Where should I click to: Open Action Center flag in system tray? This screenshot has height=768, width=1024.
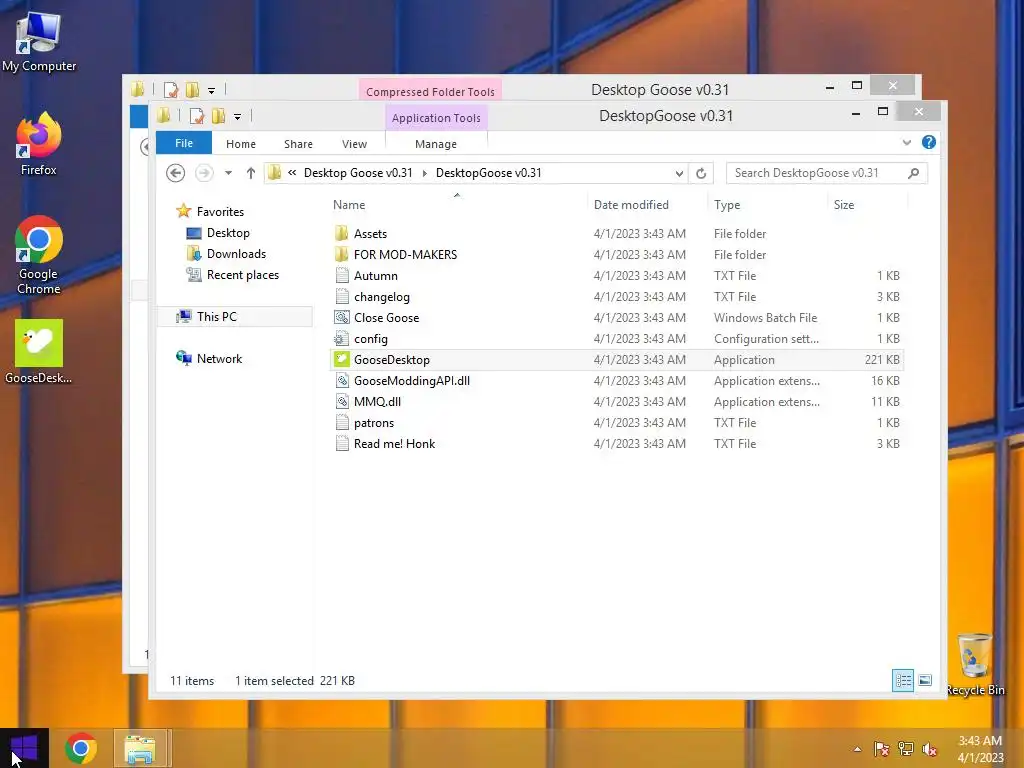(x=881, y=749)
